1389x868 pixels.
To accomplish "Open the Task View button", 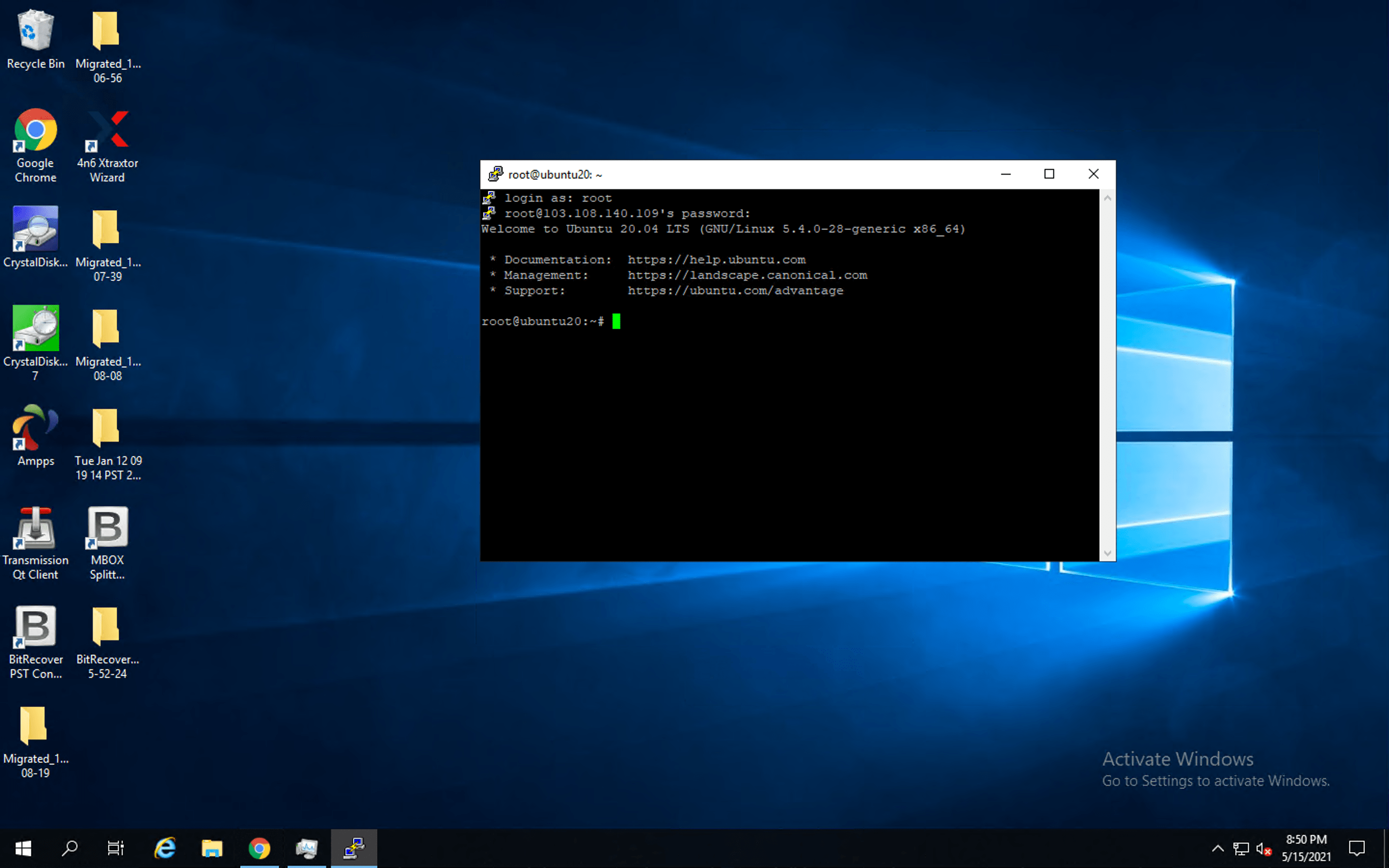I will [116, 848].
